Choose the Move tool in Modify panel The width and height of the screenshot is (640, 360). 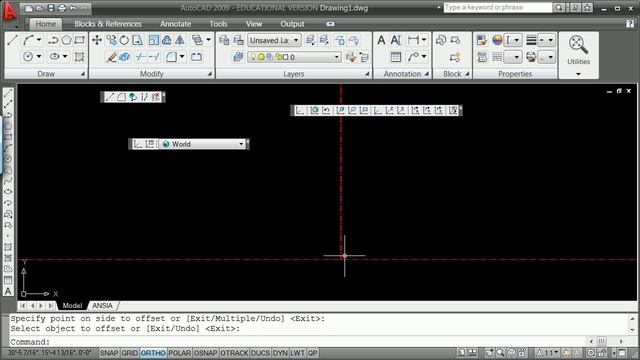[x=97, y=40]
